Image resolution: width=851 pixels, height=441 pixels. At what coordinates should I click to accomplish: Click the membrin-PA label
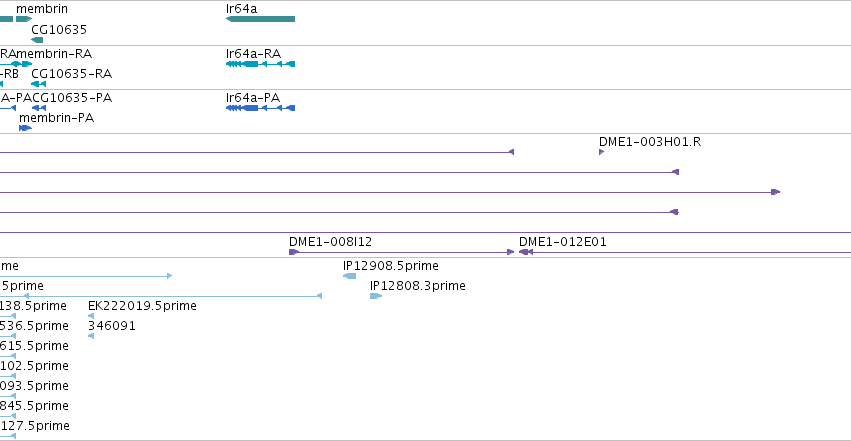[x=56, y=118]
